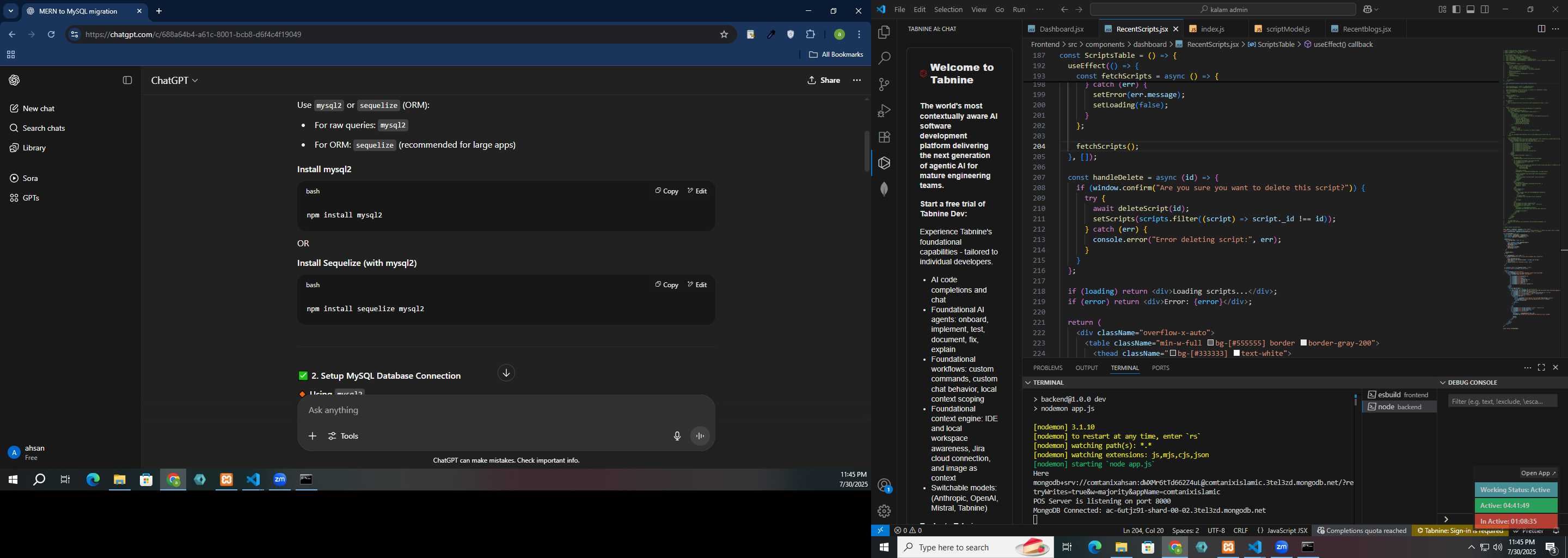Screen dimensions: 1568x558
Task: Click the Share button in ChatGPT
Action: click(824, 81)
